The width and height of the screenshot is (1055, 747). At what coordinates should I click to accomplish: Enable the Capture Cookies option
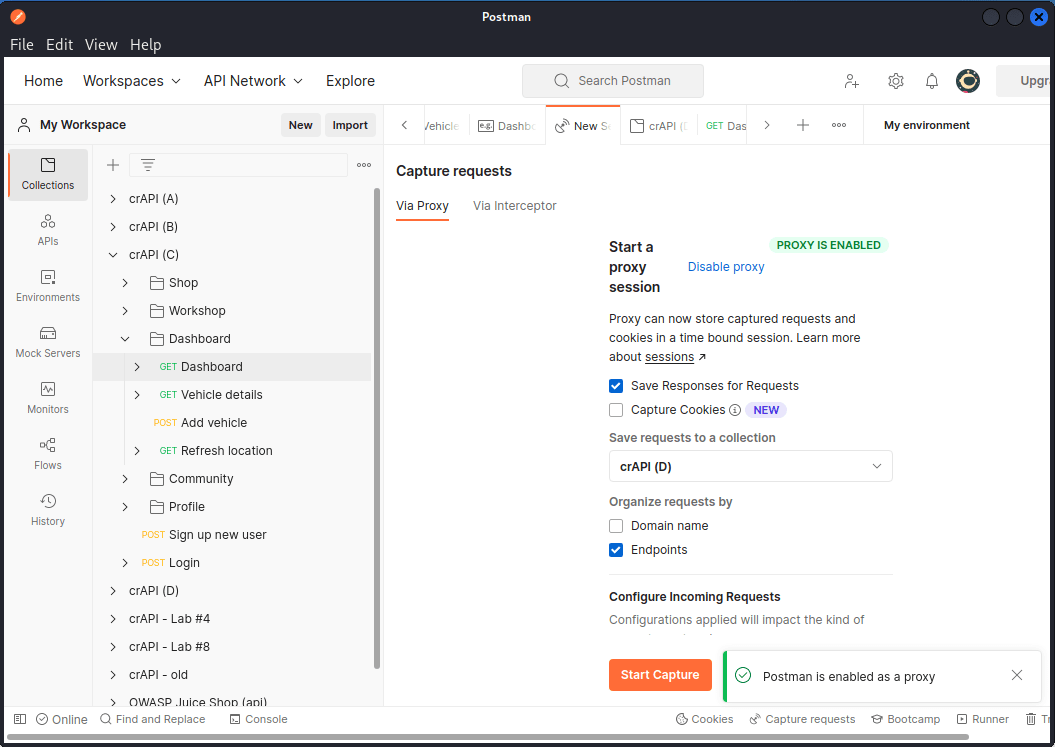[x=616, y=409]
